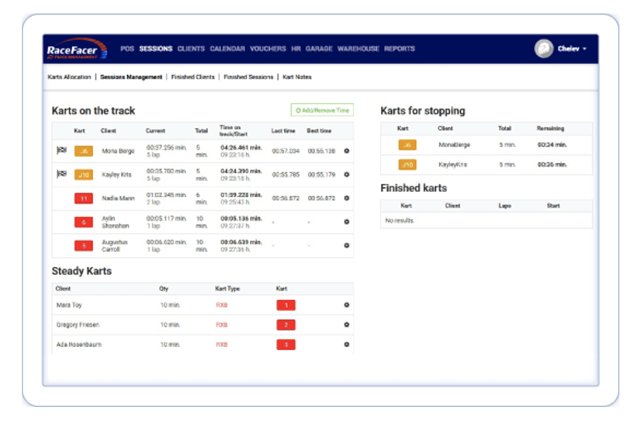The width and height of the screenshot is (642, 422).
Task: Click the Remaining column header
Action: (550, 129)
